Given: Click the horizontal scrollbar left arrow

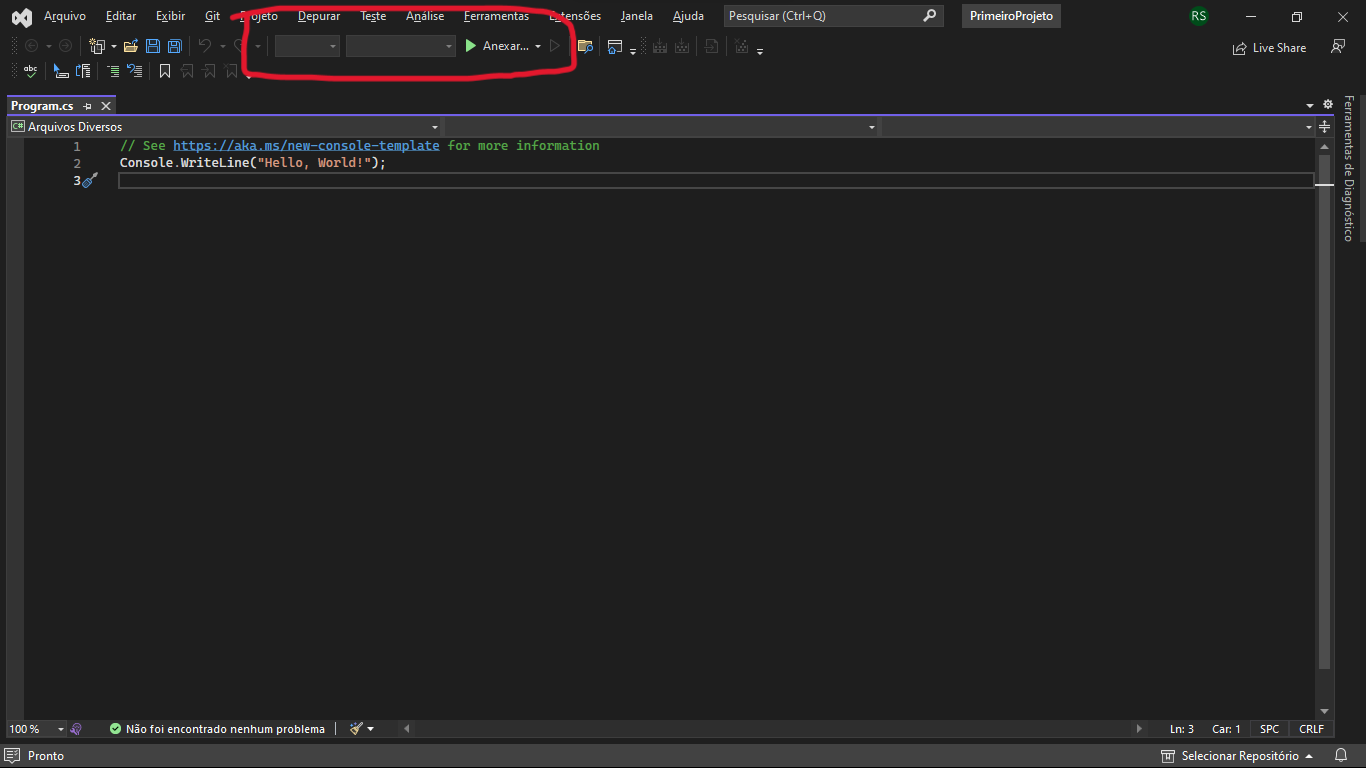Looking at the screenshot, I should coord(407,729).
